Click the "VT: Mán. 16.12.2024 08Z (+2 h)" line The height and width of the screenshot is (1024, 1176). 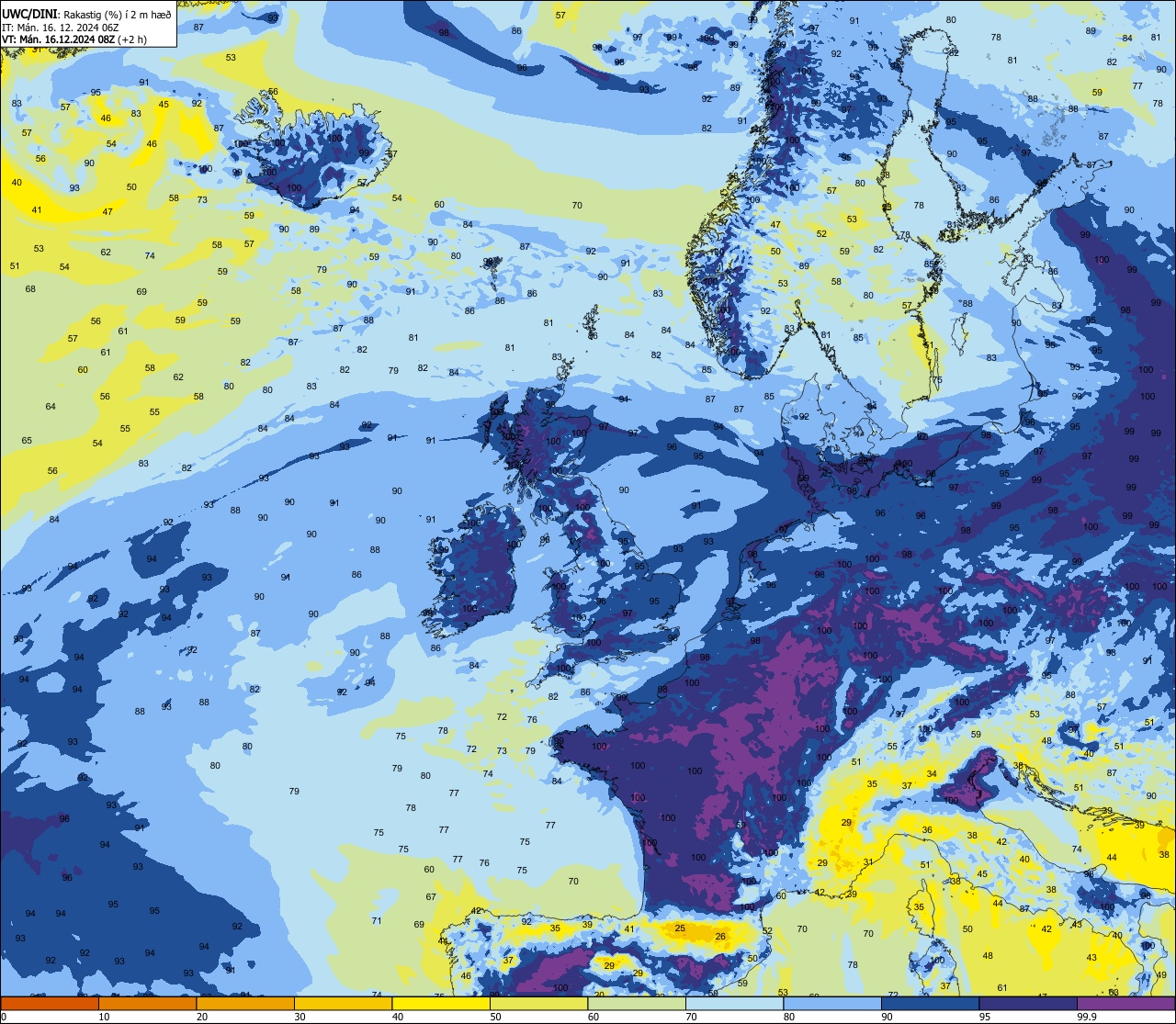point(74,40)
